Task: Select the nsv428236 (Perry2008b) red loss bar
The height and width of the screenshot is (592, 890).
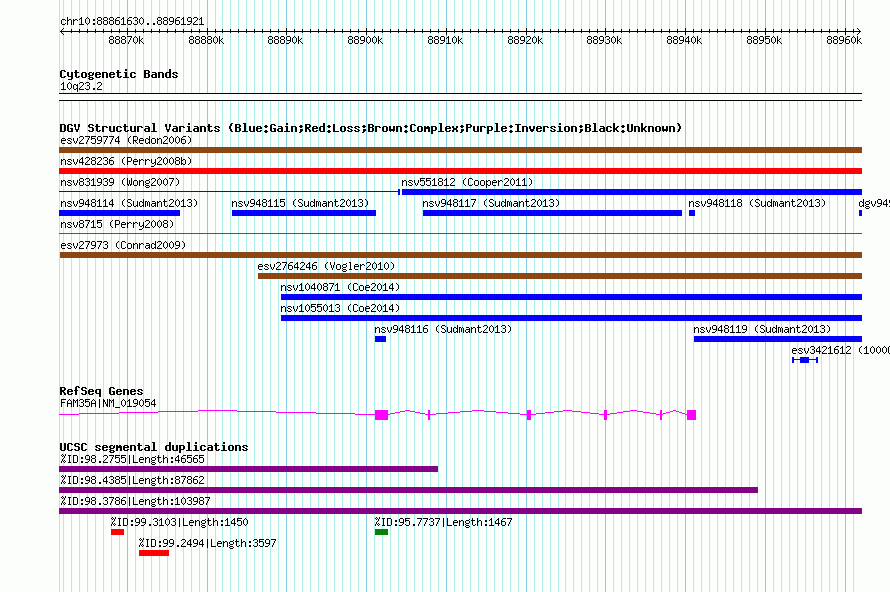Action: 460,171
